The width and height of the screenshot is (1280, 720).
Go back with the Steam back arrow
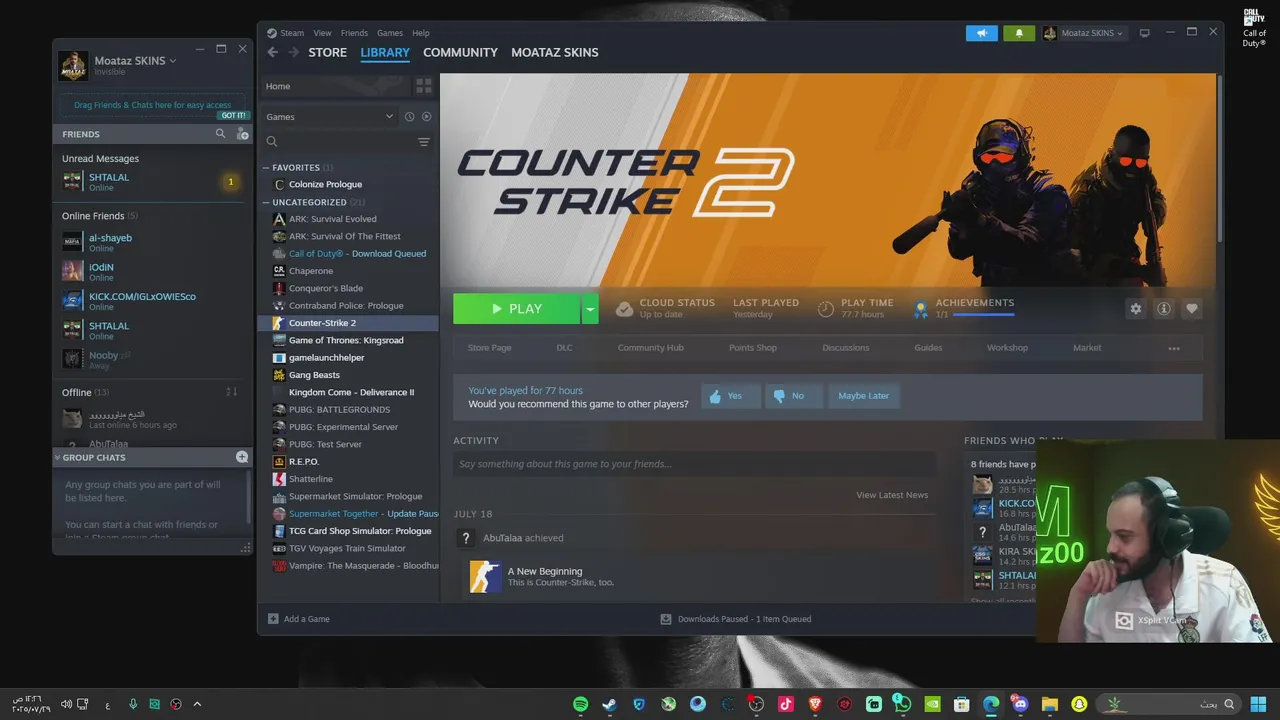[272, 52]
